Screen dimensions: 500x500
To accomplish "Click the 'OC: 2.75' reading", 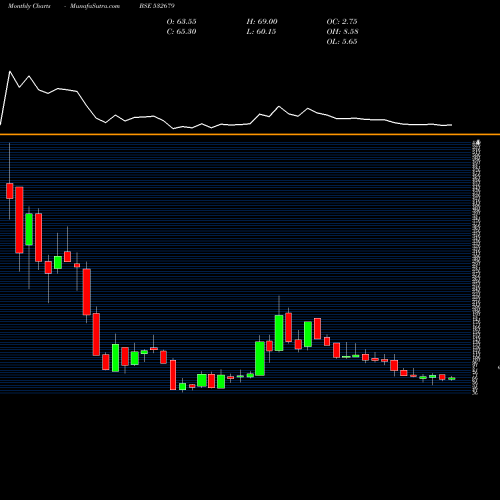I will click(x=342, y=22).
